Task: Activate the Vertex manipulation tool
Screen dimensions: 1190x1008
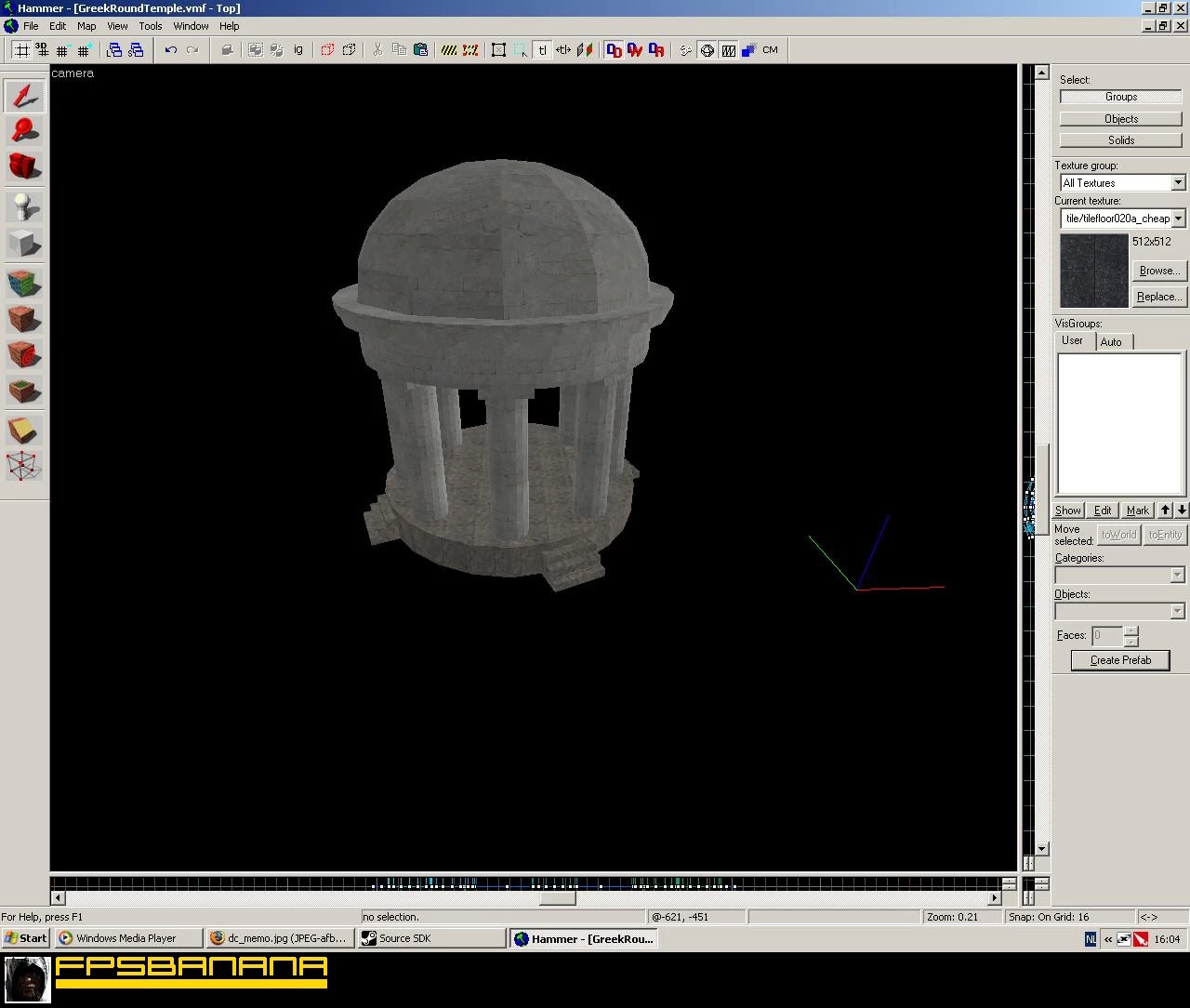Action: (x=24, y=465)
